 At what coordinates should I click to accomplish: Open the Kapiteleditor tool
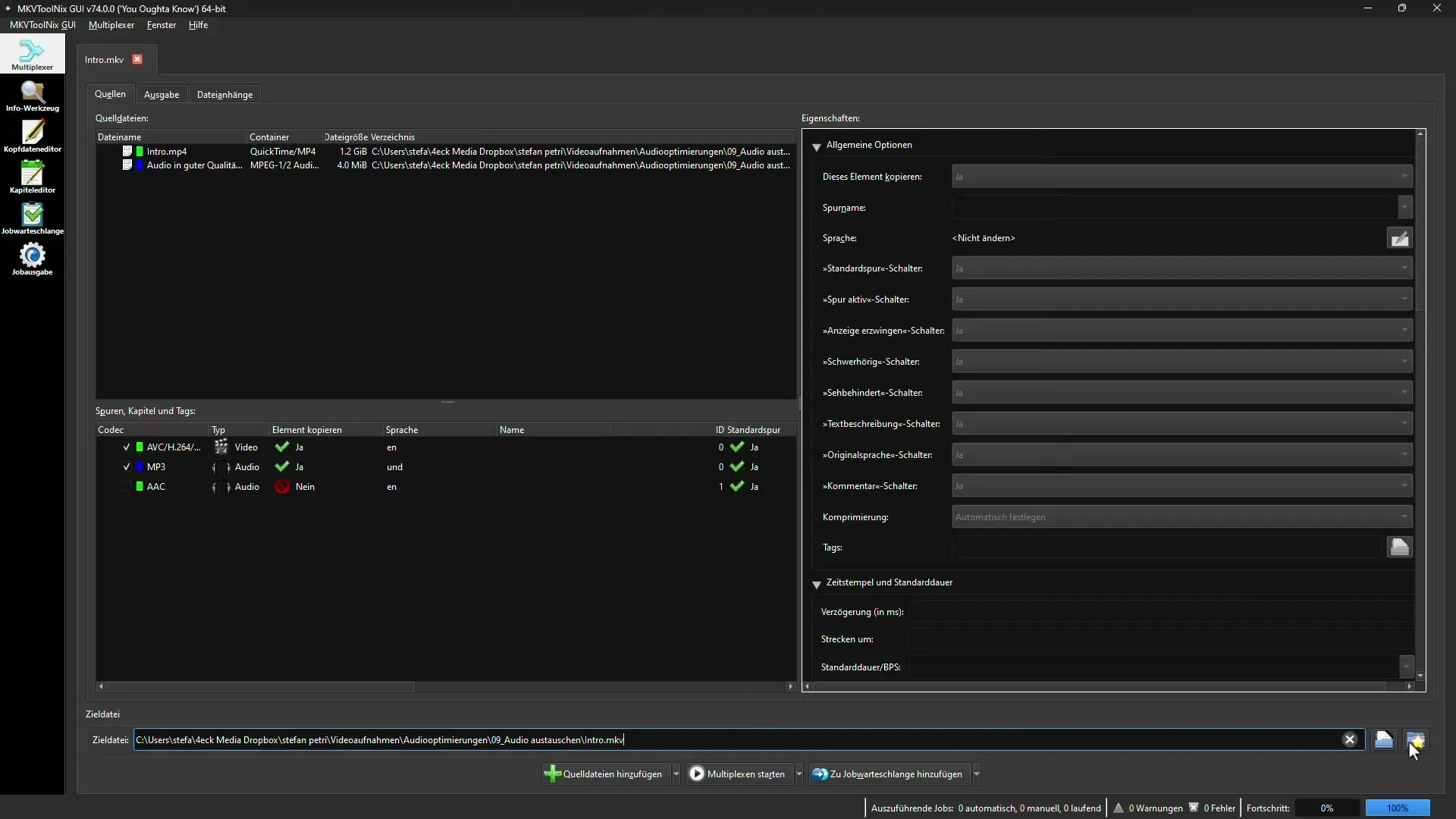click(x=32, y=178)
